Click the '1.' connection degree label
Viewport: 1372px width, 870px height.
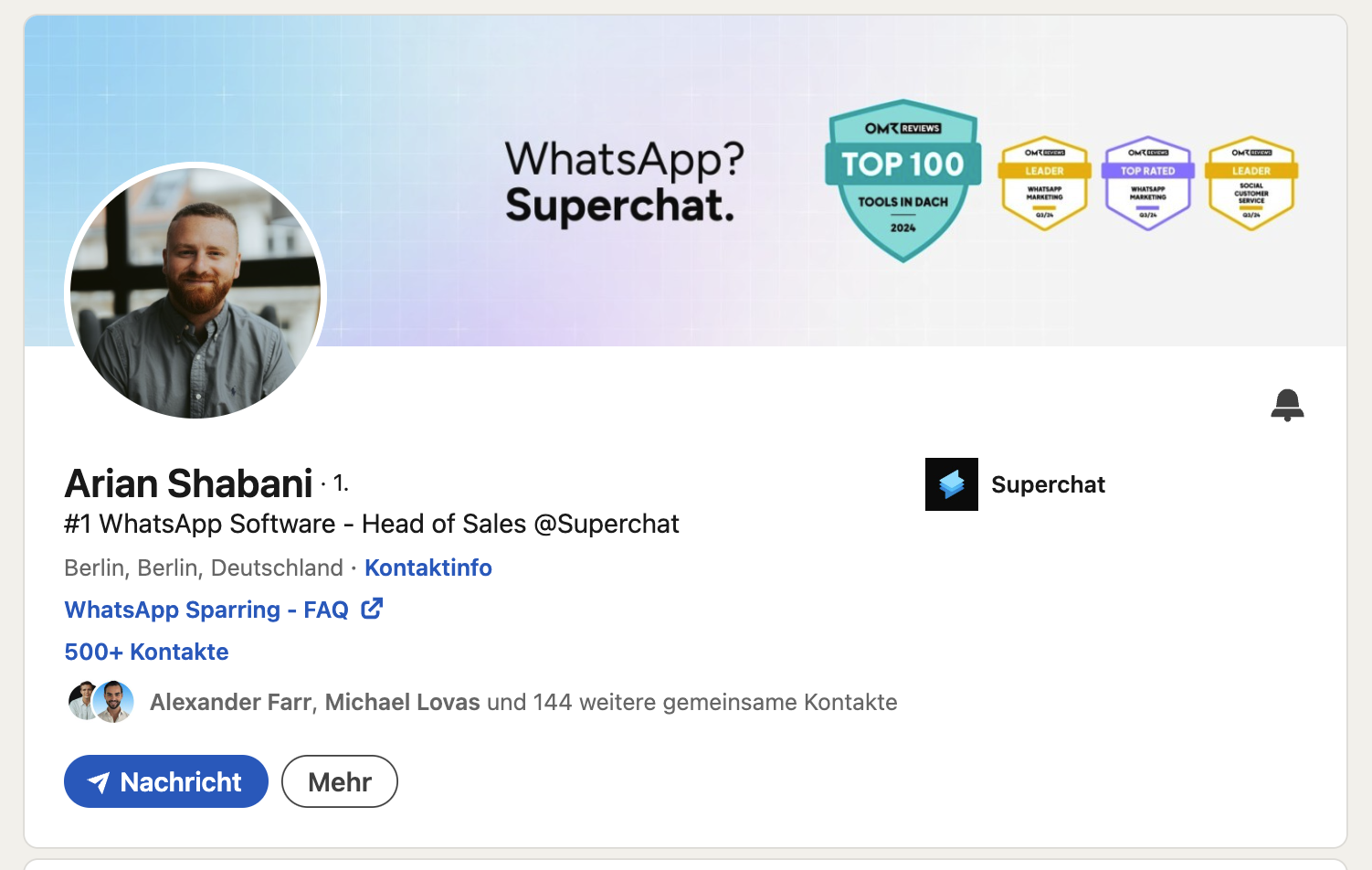(x=341, y=483)
